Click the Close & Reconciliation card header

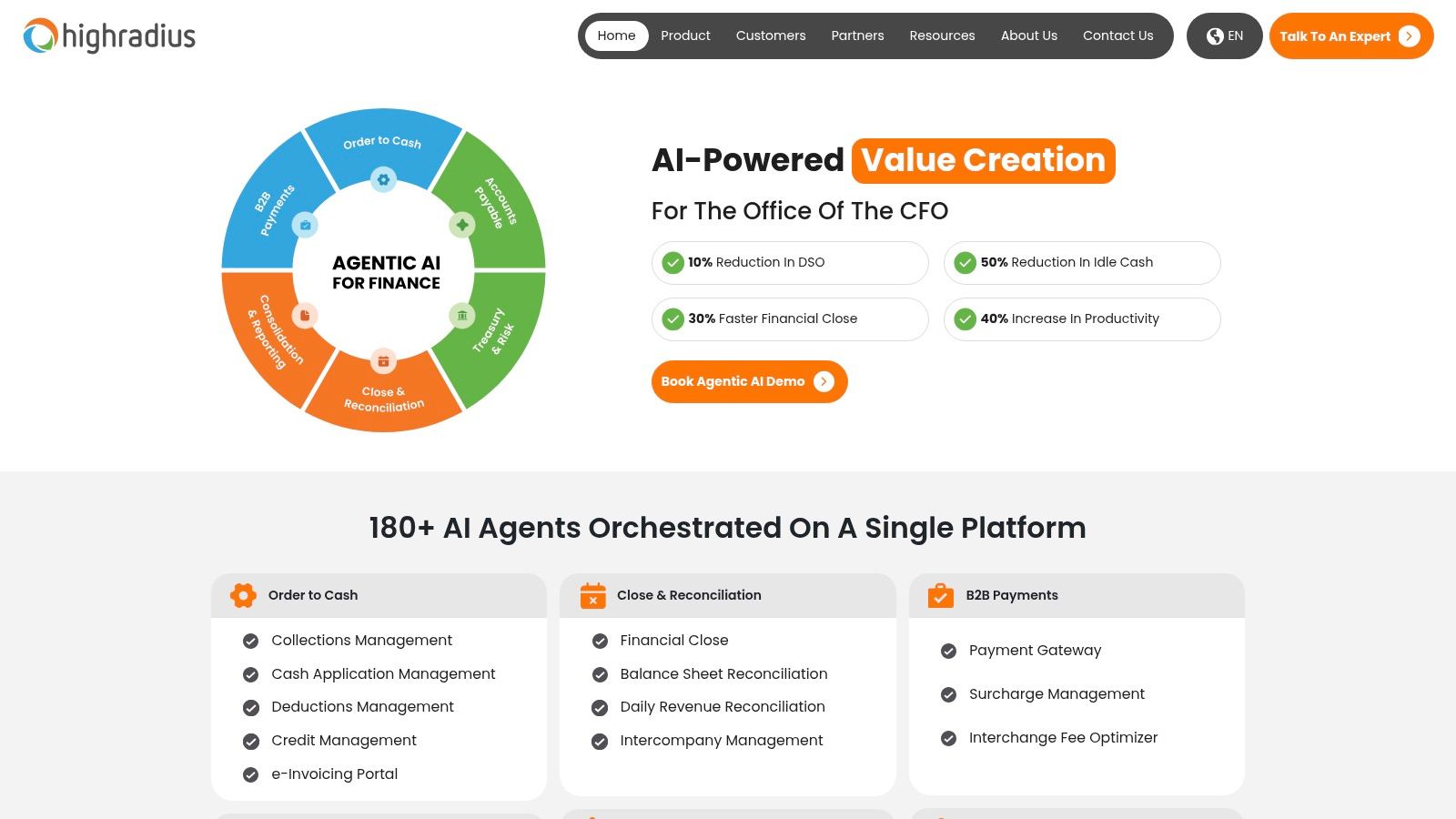tap(728, 595)
